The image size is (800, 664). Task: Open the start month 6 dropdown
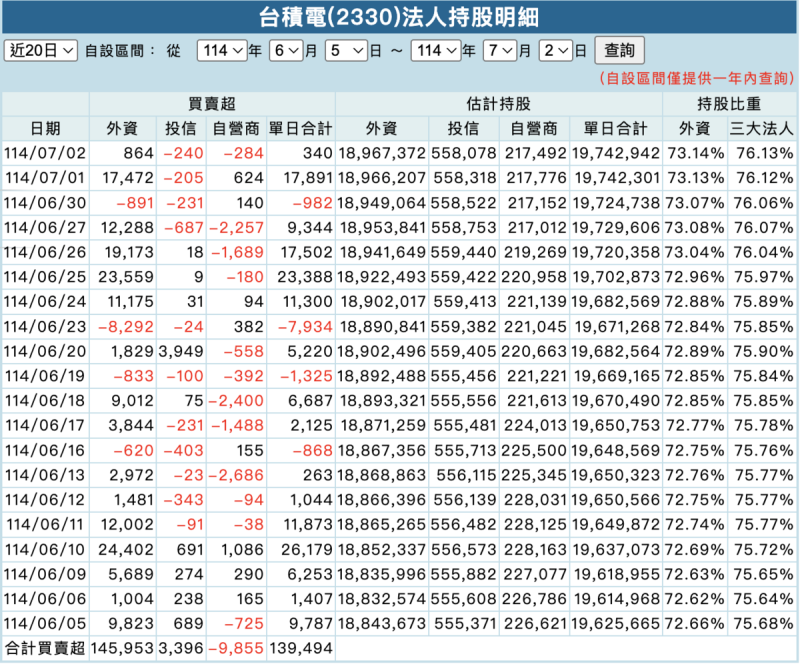click(286, 51)
